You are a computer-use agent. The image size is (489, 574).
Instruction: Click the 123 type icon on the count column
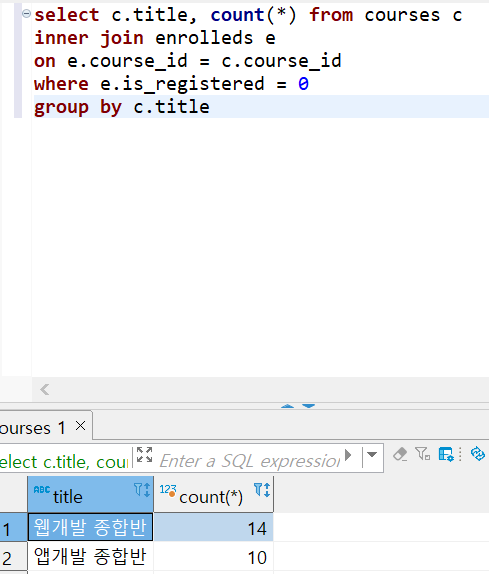coord(168,490)
